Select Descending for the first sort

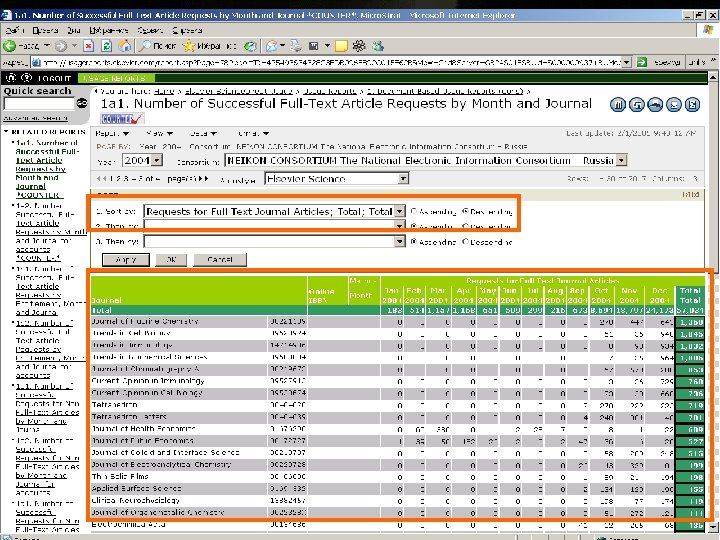tap(466, 212)
